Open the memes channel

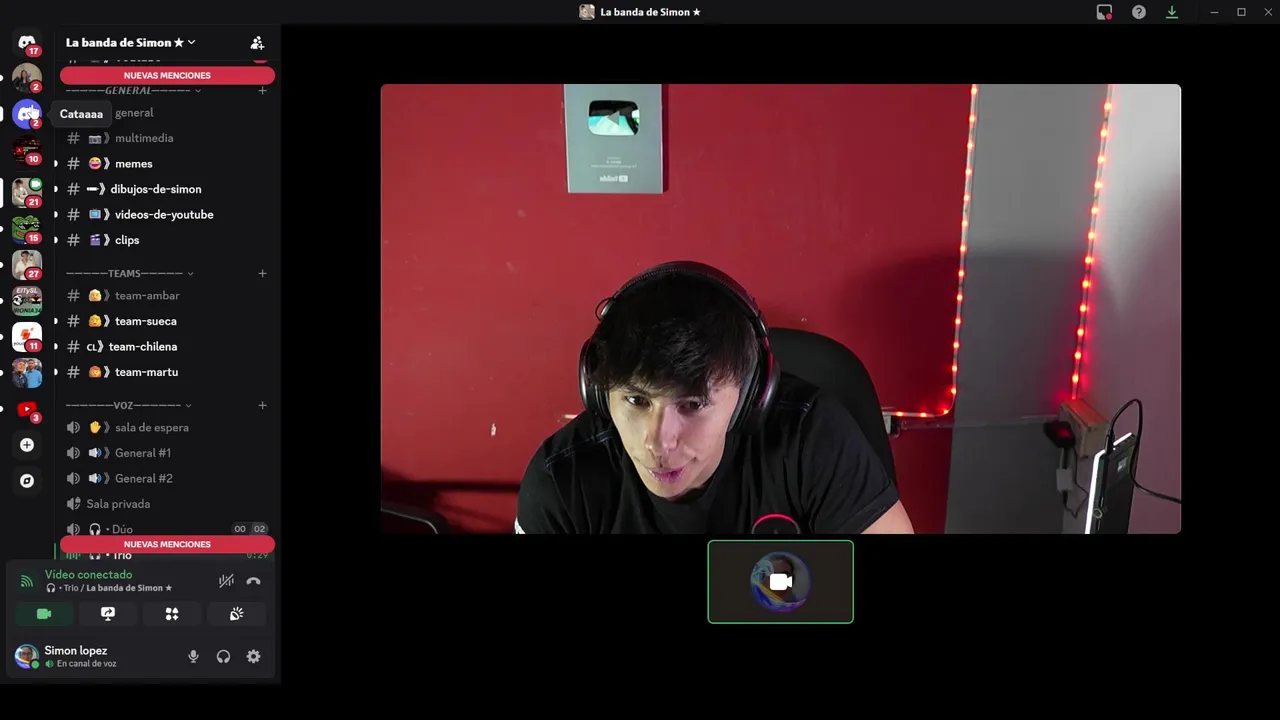[x=167, y=164]
